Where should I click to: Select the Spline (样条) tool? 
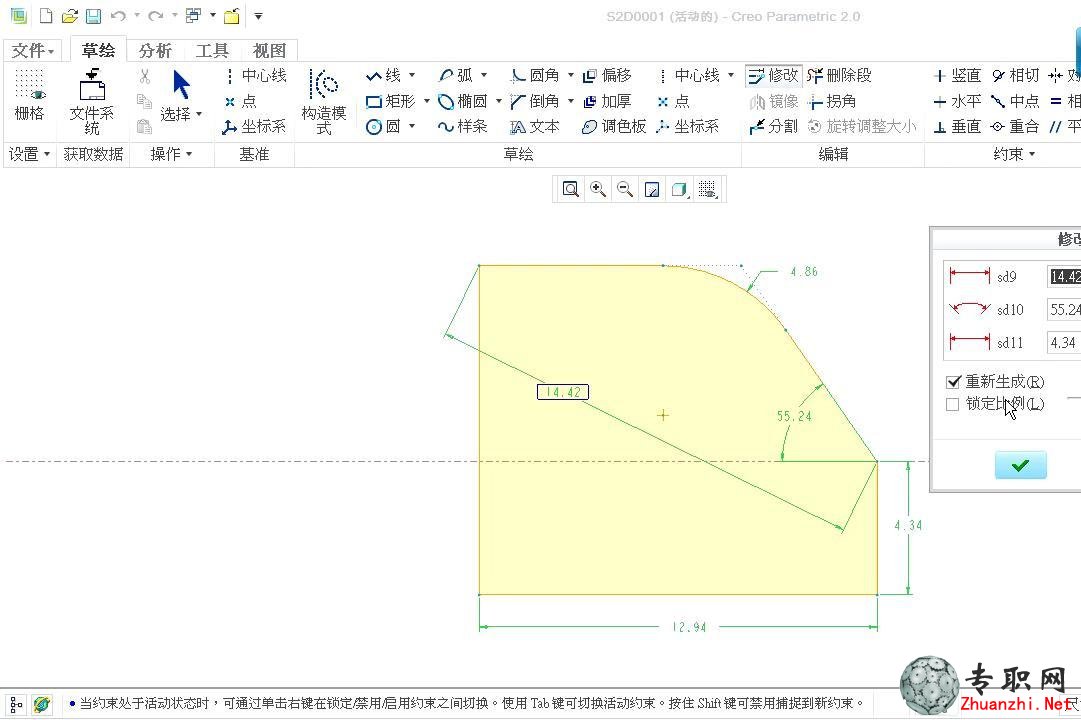point(463,127)
